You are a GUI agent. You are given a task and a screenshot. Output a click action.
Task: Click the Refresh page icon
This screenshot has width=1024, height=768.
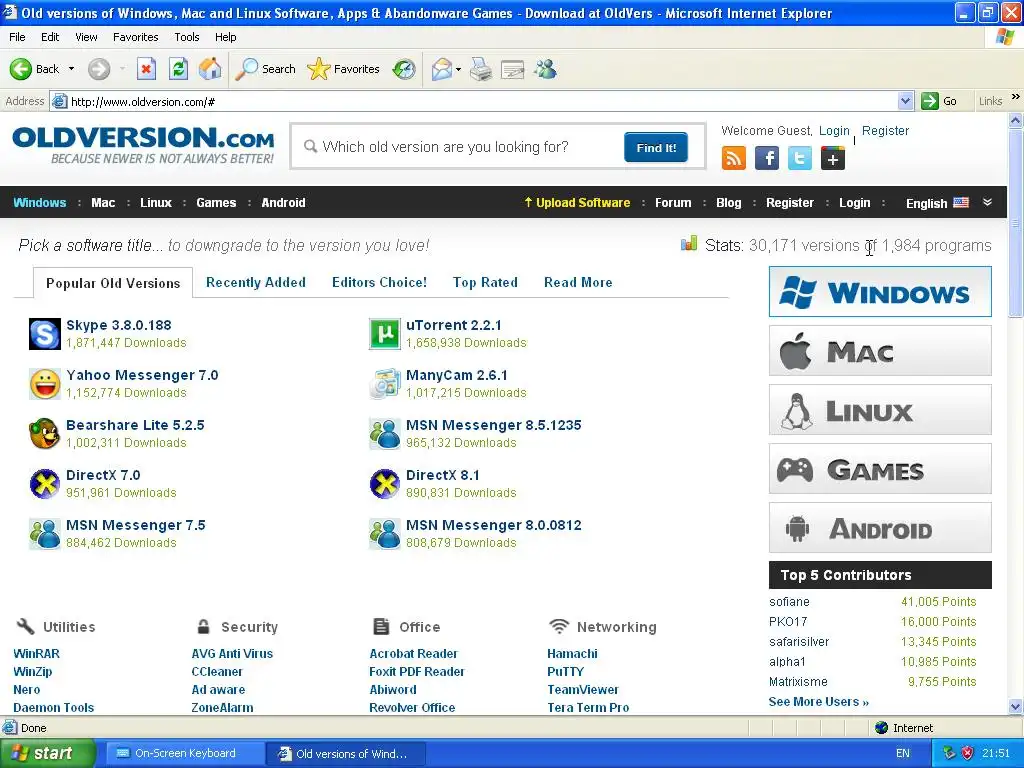pos(178,69)
